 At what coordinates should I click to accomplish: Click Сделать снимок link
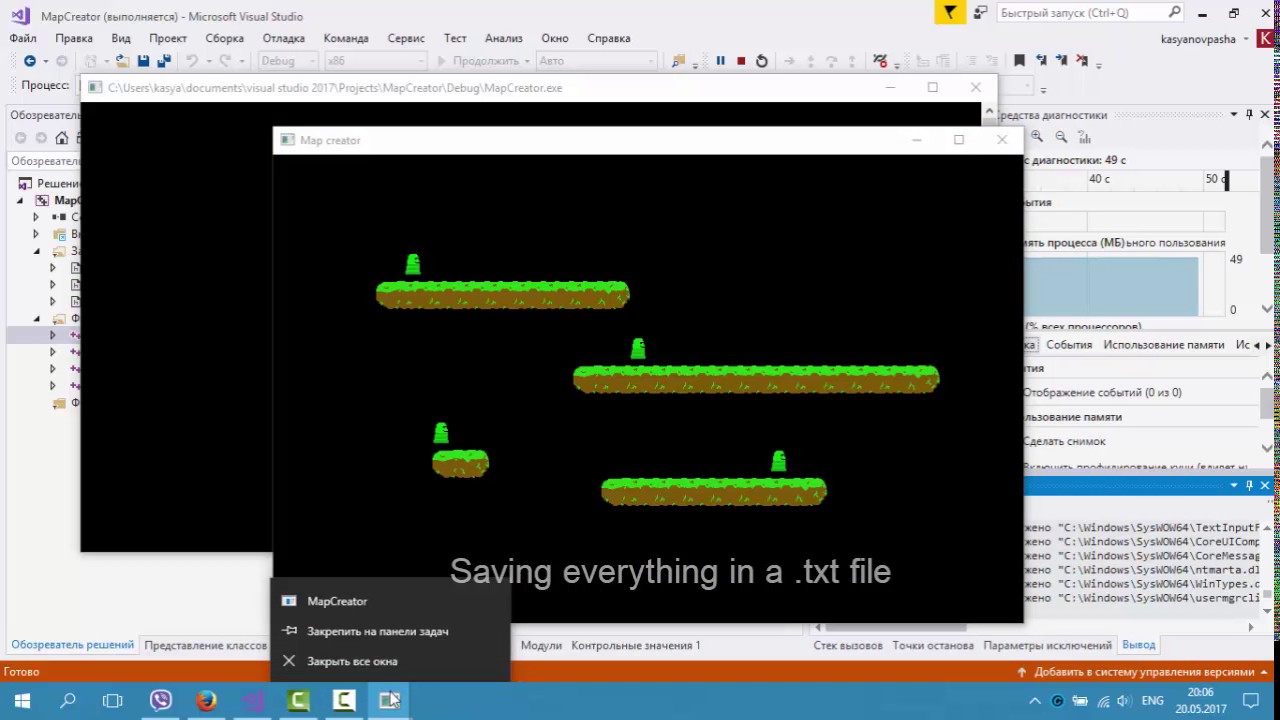click(x=1064, y=441)
